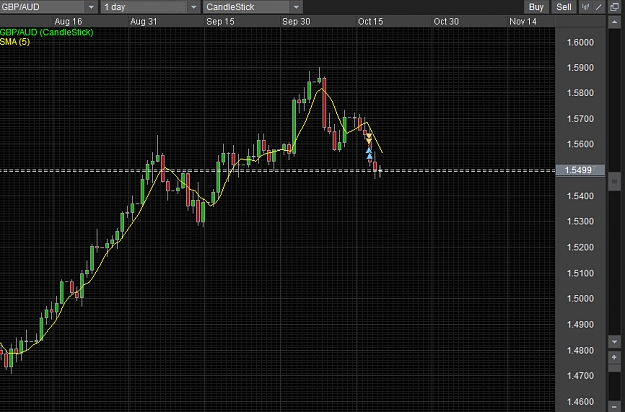
Task: Select the trend line drawing tool
Action: 599,7
